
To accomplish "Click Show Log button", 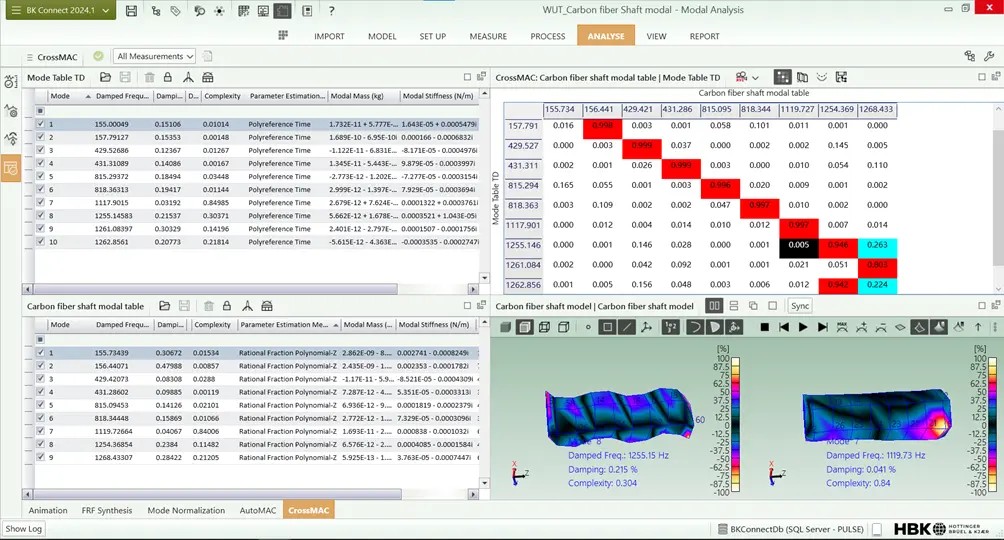I will [x=24, y=529].
